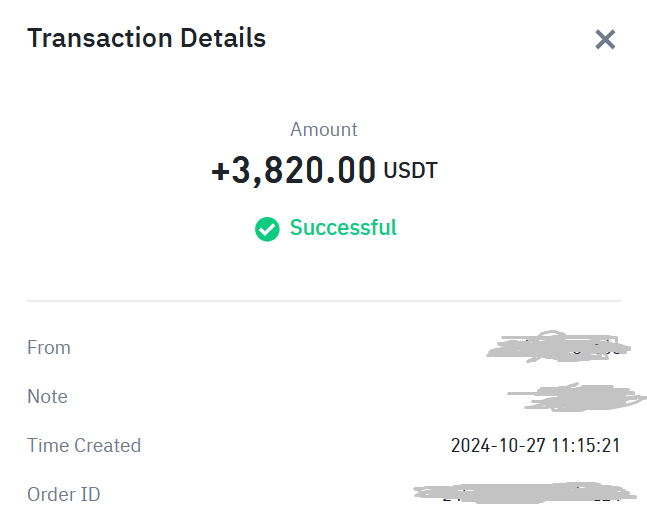Click the plus sign before 3,820.00
Screen dimensions: 647x532
220,171
